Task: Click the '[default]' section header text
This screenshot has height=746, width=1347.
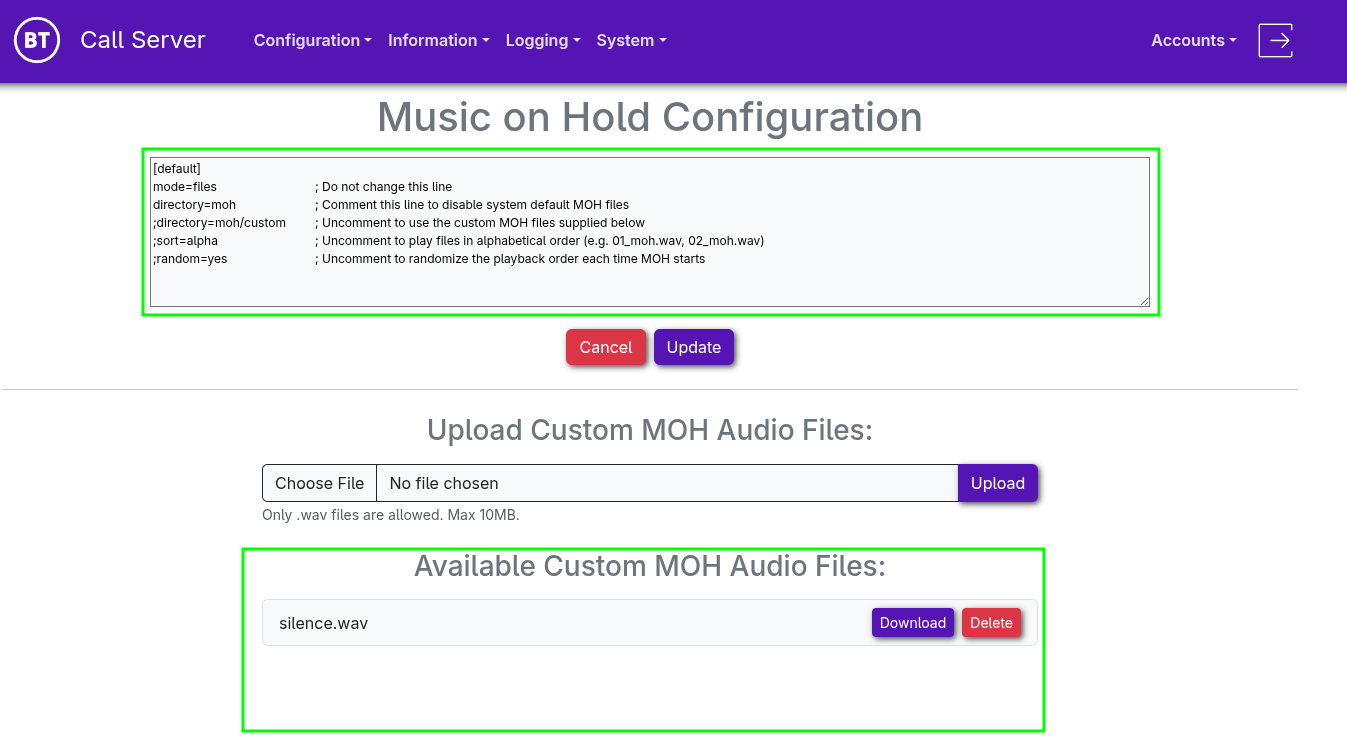Action: pyautogui.click(x=177, y=169)
